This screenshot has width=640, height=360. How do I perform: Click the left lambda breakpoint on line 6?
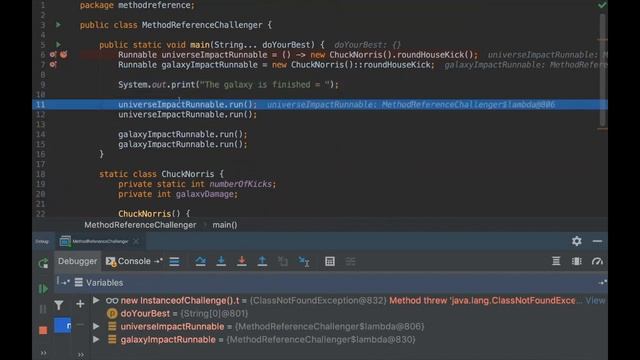tap(53, 54)
